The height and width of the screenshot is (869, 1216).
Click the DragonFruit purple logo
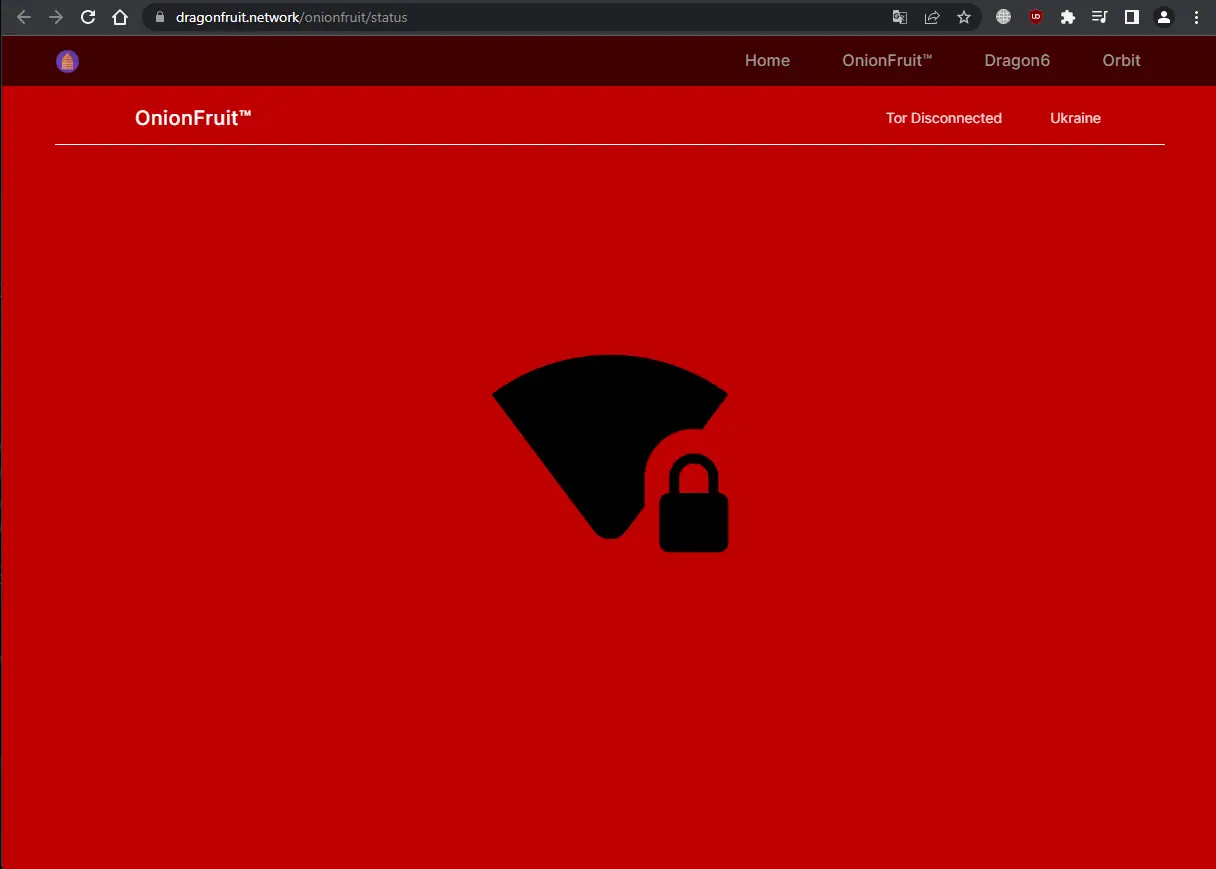pyautogui.click(x=67, y=62)
